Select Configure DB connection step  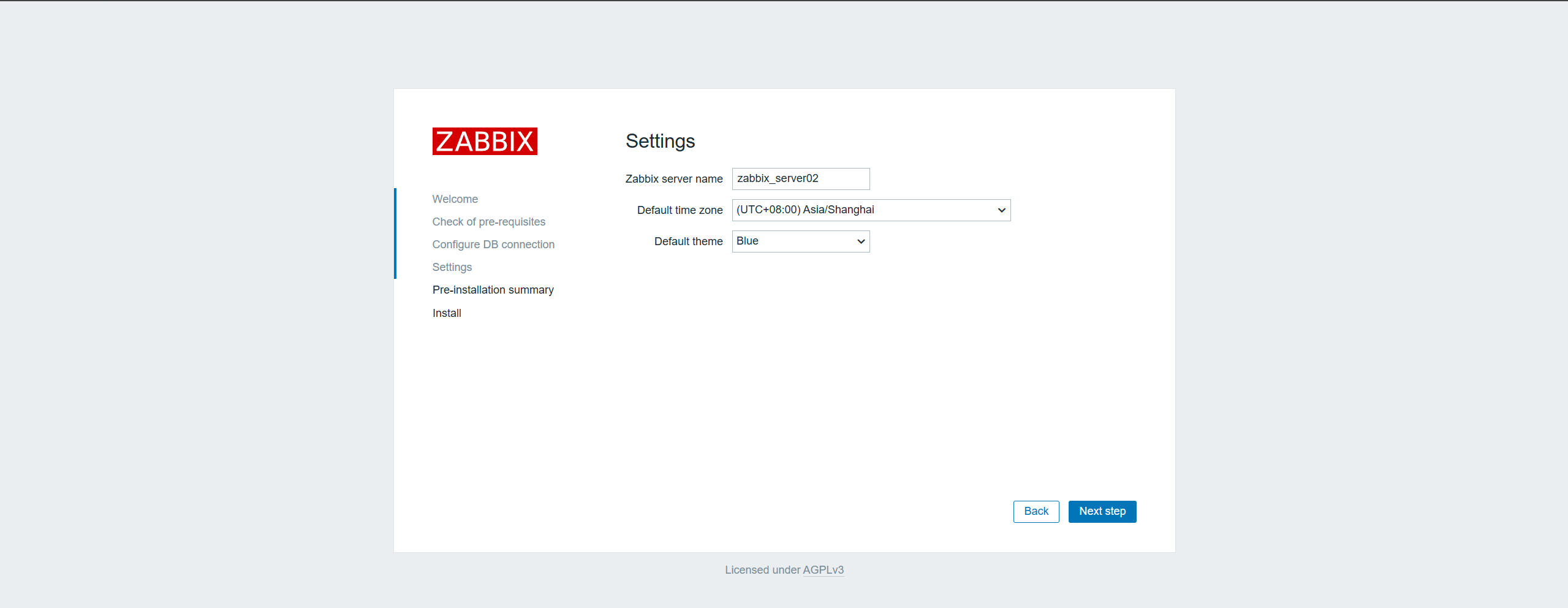493,245
